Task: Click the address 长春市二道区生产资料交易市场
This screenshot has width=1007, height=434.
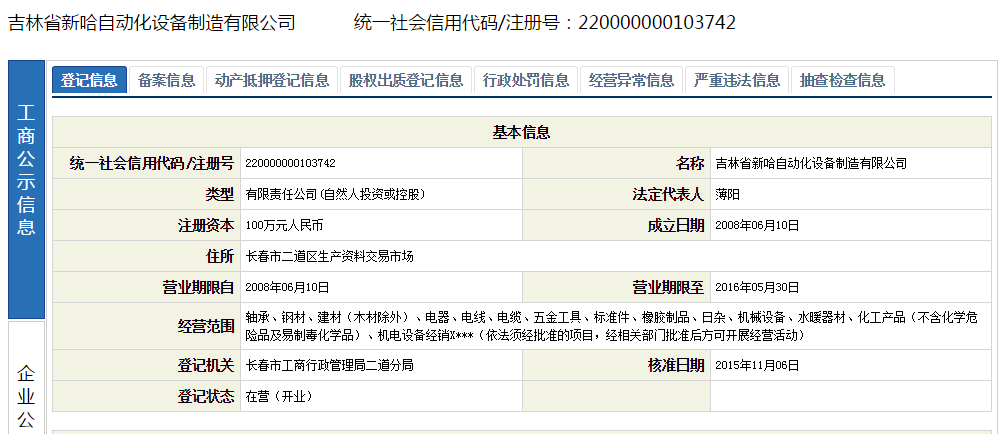Action: pos(329,256)
